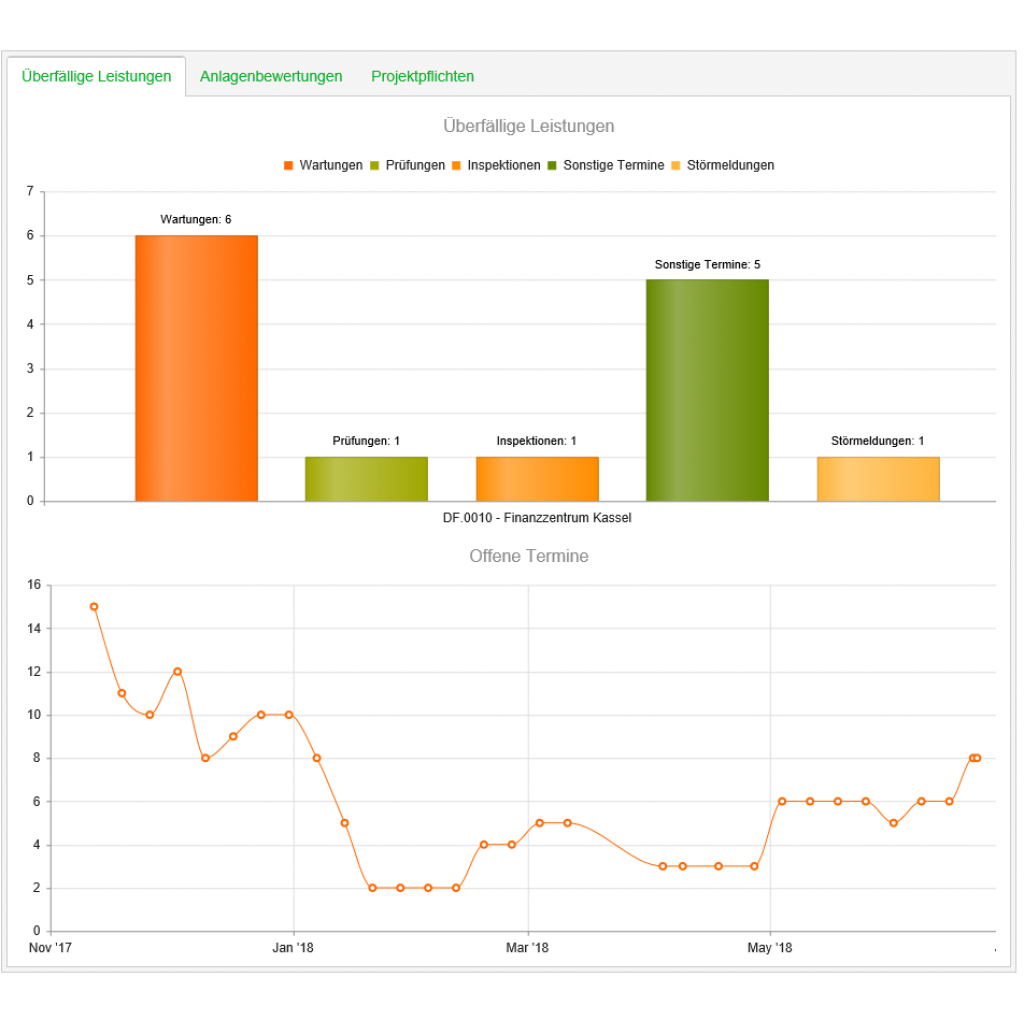Viewport: 1024px width, 1024px height.
Task: Click the Wartungen bar with value 6
Action: point(196,368)
